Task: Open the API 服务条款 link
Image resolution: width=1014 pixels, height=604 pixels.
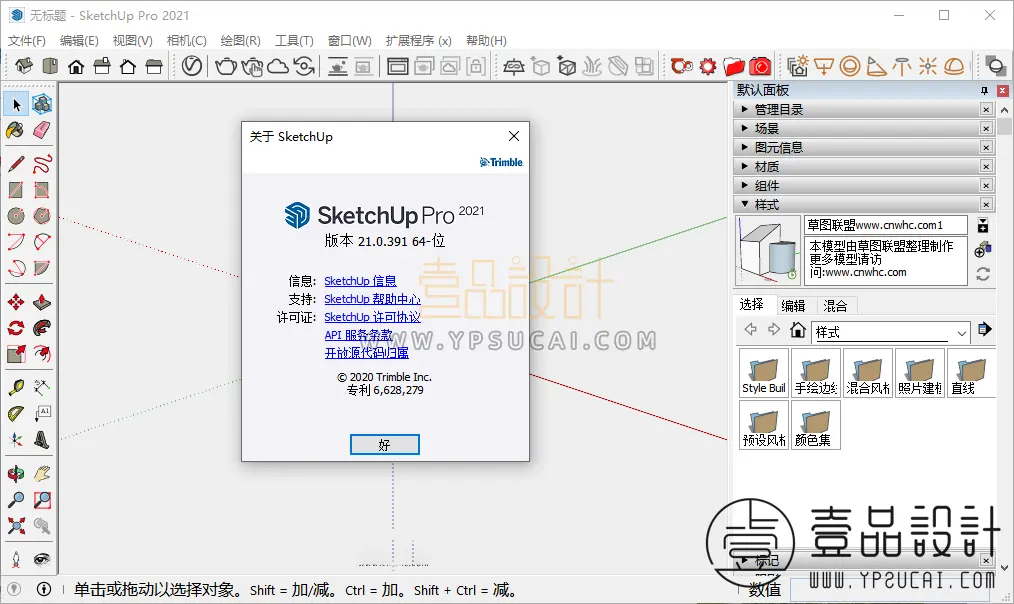Action: tap(359, 335)
